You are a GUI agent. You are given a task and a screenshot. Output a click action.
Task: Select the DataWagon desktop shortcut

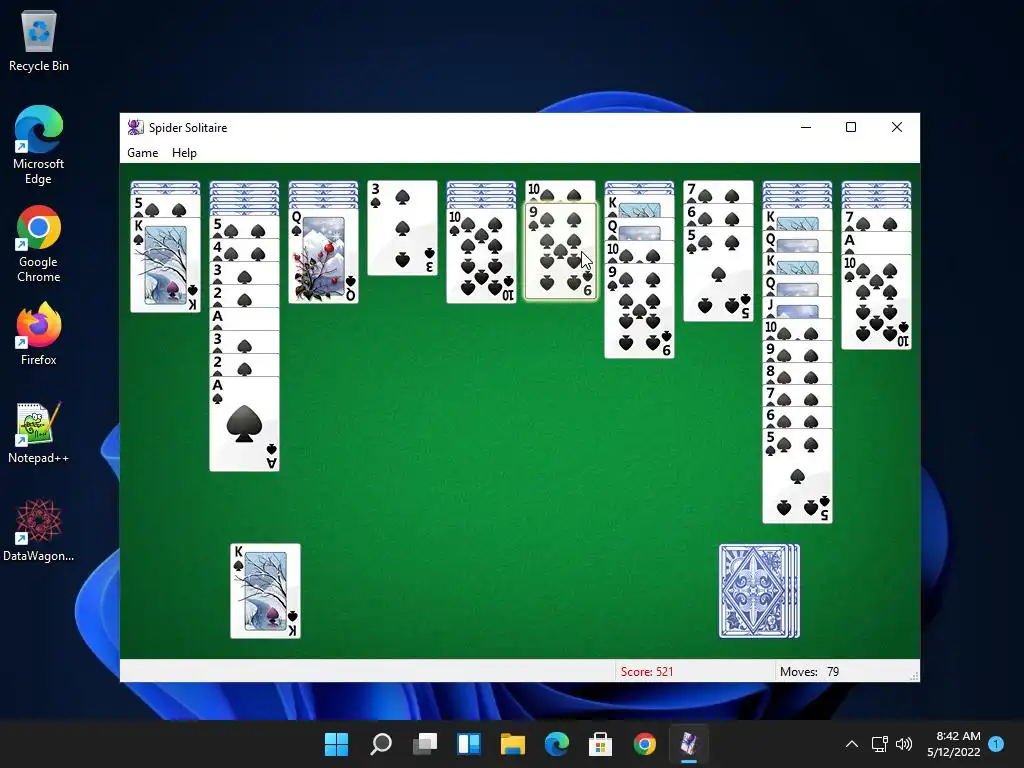point(39,530)
